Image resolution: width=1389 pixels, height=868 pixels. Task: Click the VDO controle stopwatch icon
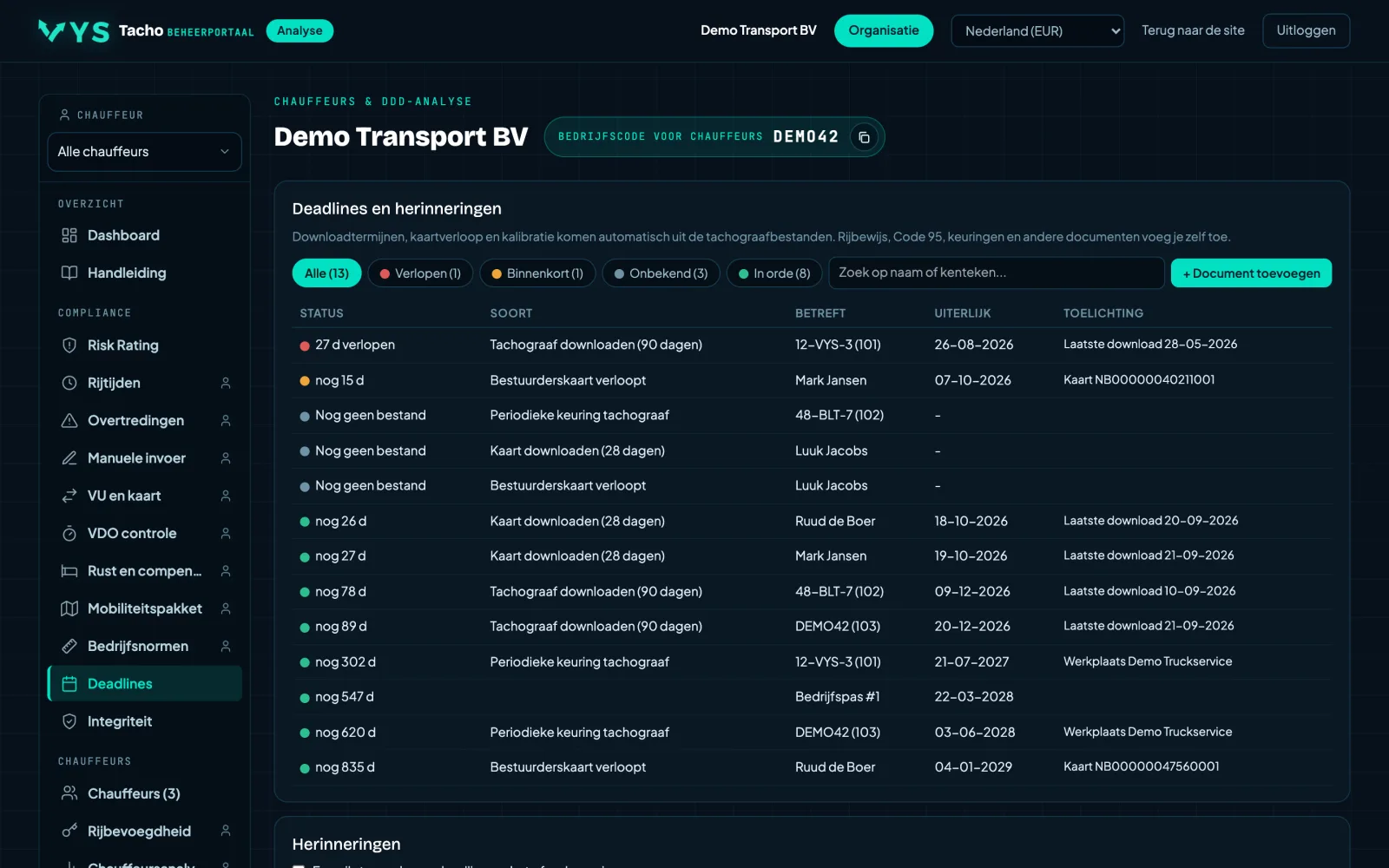(x=69, y=533)
